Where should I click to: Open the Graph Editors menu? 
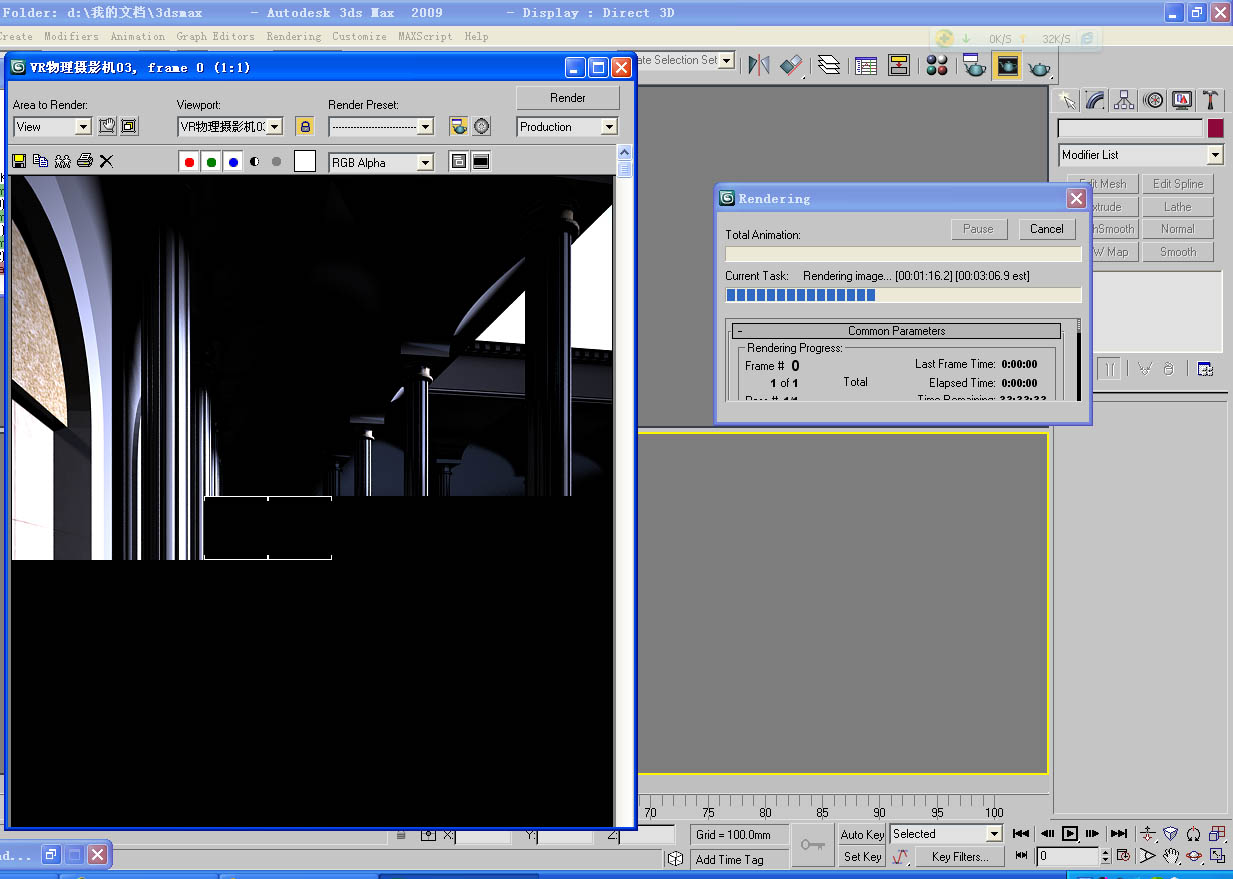215,36
